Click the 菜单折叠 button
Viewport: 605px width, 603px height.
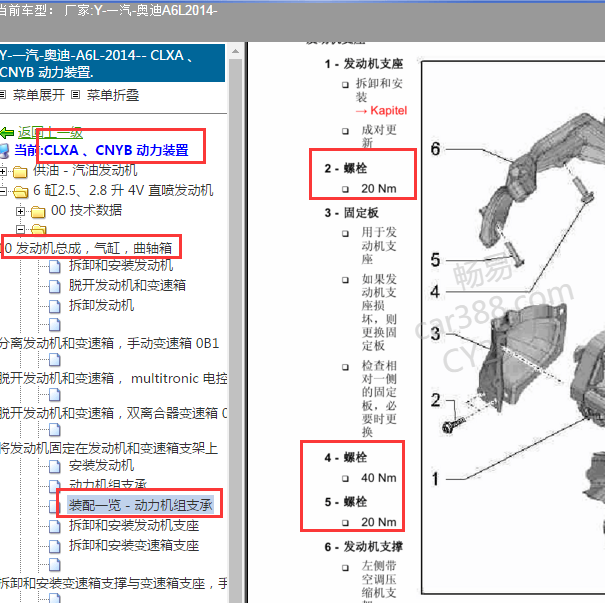point(113,95)
